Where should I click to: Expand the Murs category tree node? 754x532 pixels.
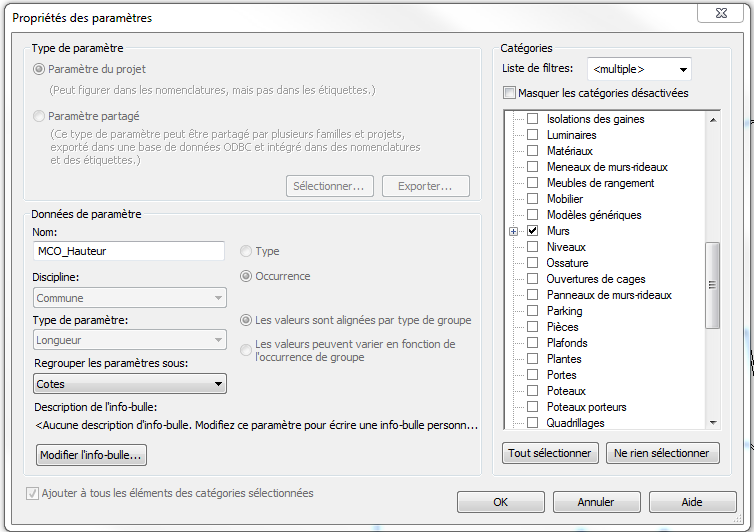514,231
